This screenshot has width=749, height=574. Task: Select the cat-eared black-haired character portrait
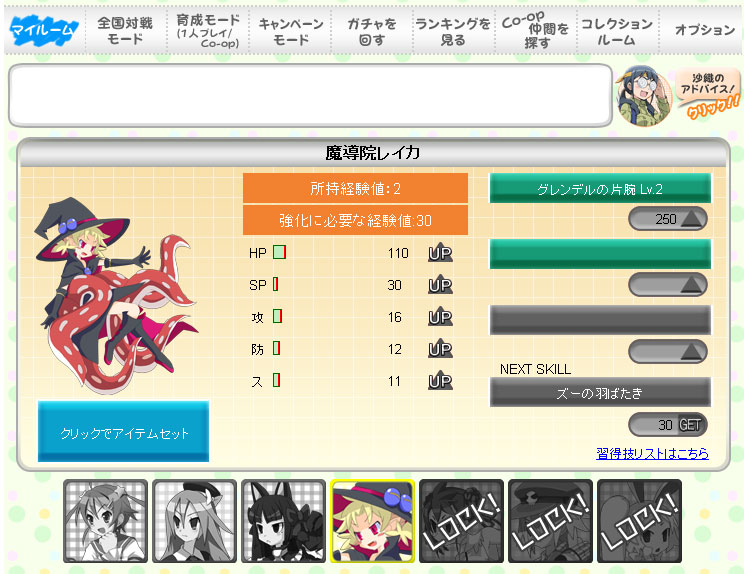click(284, 521)
